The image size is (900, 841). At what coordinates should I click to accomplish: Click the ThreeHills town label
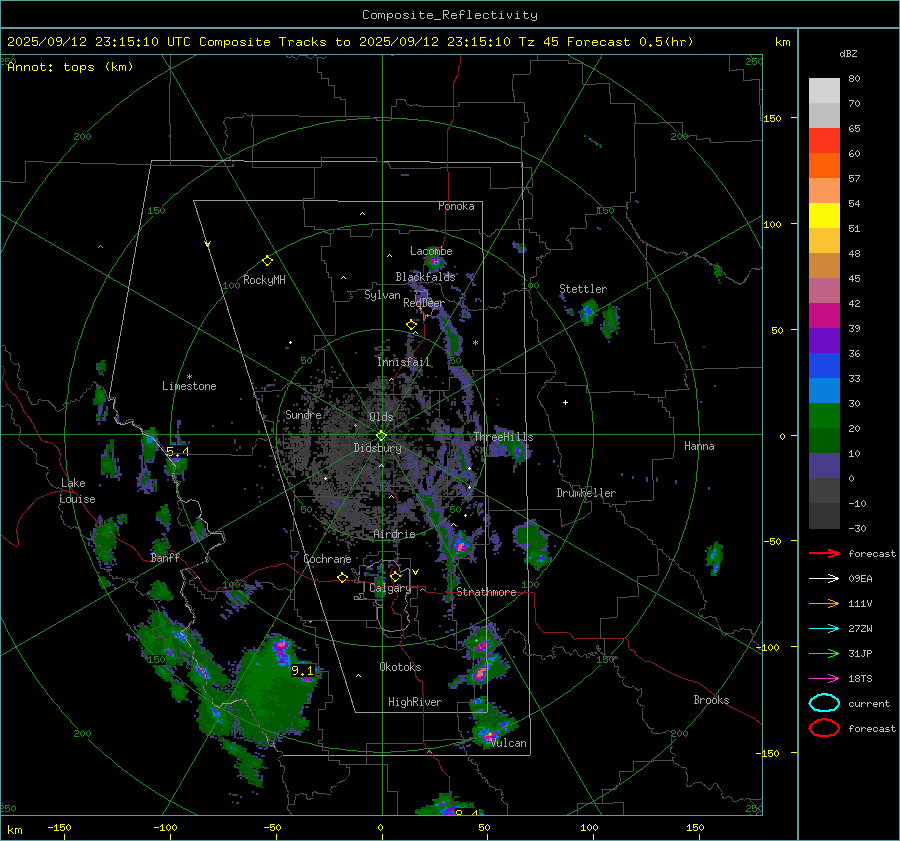click(x=503, y=437)
